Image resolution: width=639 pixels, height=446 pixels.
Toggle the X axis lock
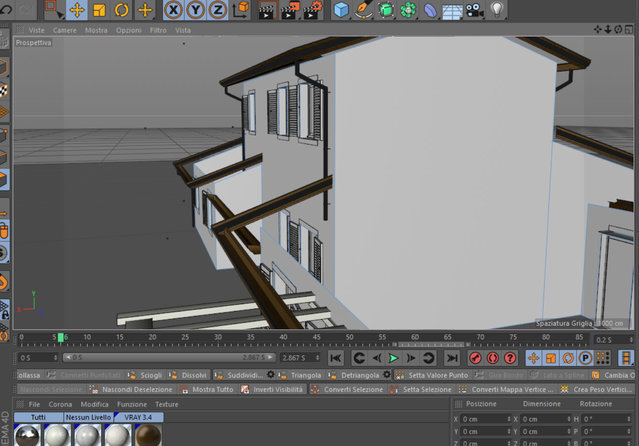(x=174, y=10)
